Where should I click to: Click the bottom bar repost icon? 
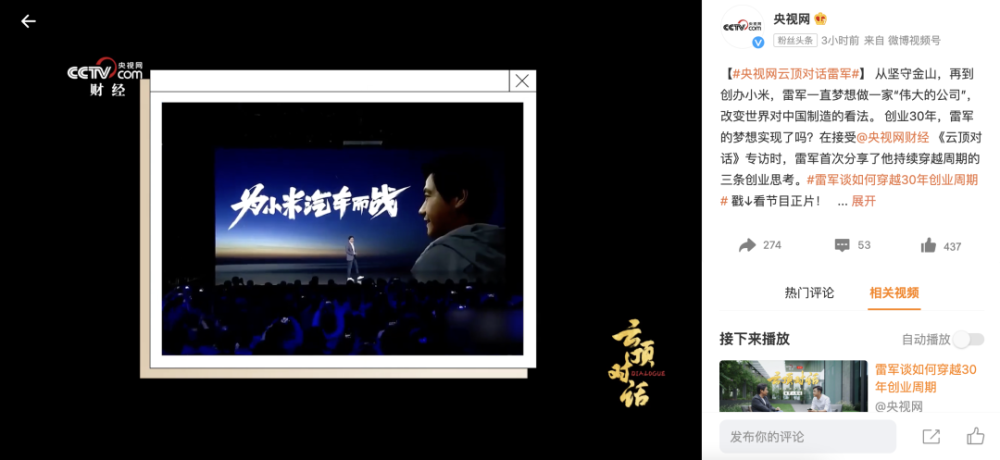[x=931, y=436]
